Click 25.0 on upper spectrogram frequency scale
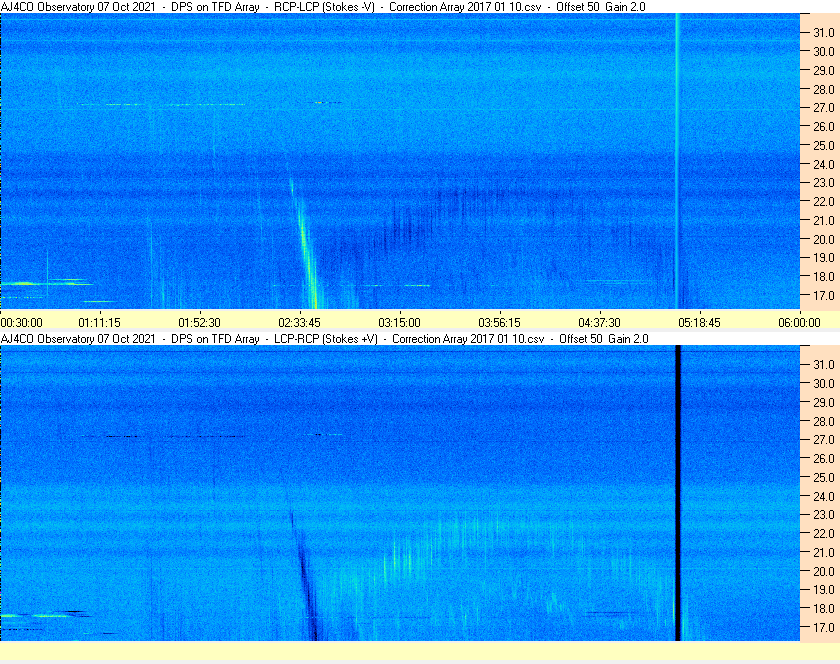The width and height of the screenshot is (840, 664). tap(824, 145)
